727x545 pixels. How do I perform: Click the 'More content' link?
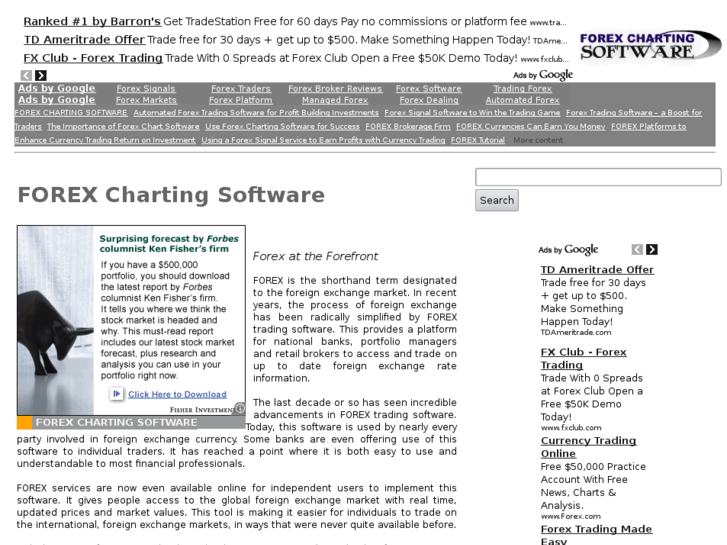(x=538, y=140)
